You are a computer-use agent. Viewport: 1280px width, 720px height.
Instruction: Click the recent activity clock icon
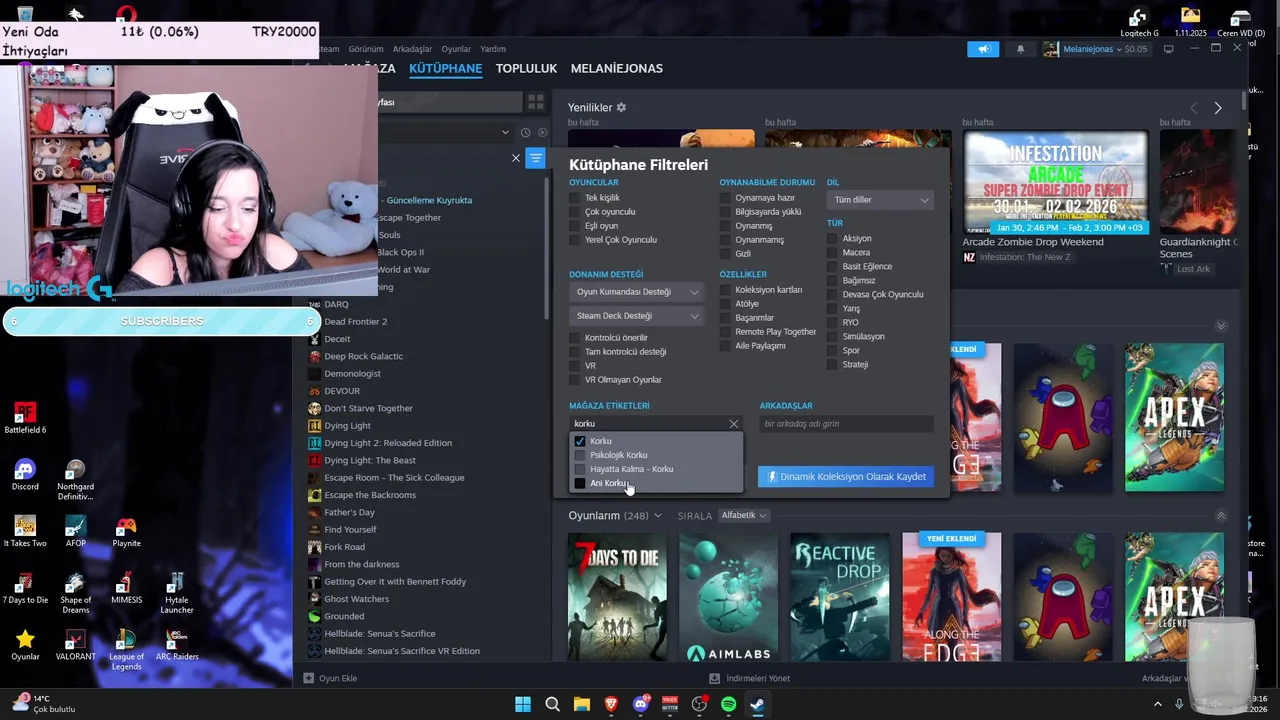coord(526,132)
